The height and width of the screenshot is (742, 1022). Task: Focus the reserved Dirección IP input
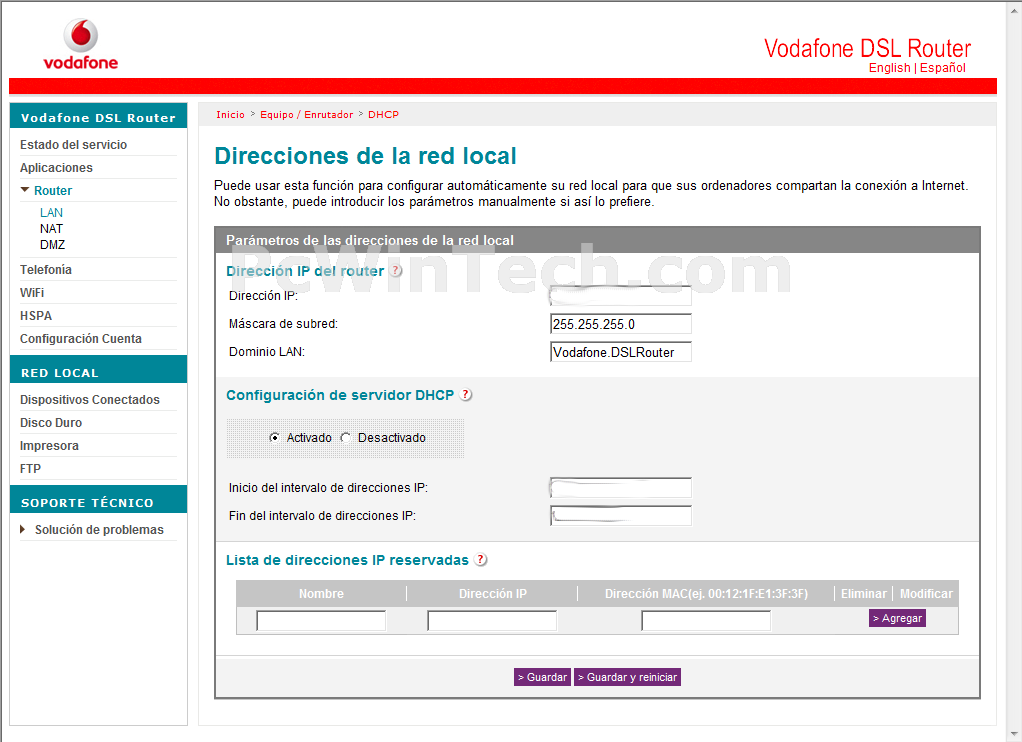click(492, 621)
